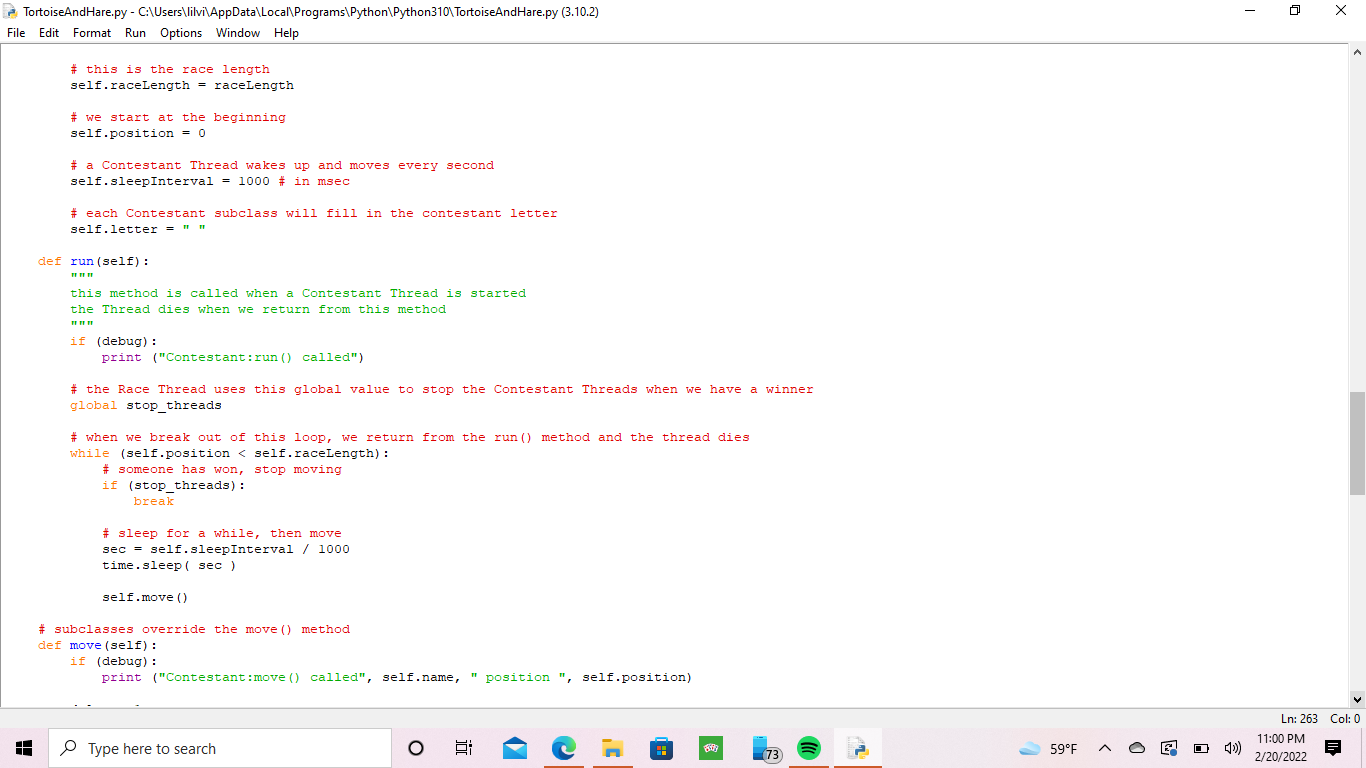Screen dimensions: 1366x768
Task: Click the 'def move(self):' line
Action: tap(98, 645)
